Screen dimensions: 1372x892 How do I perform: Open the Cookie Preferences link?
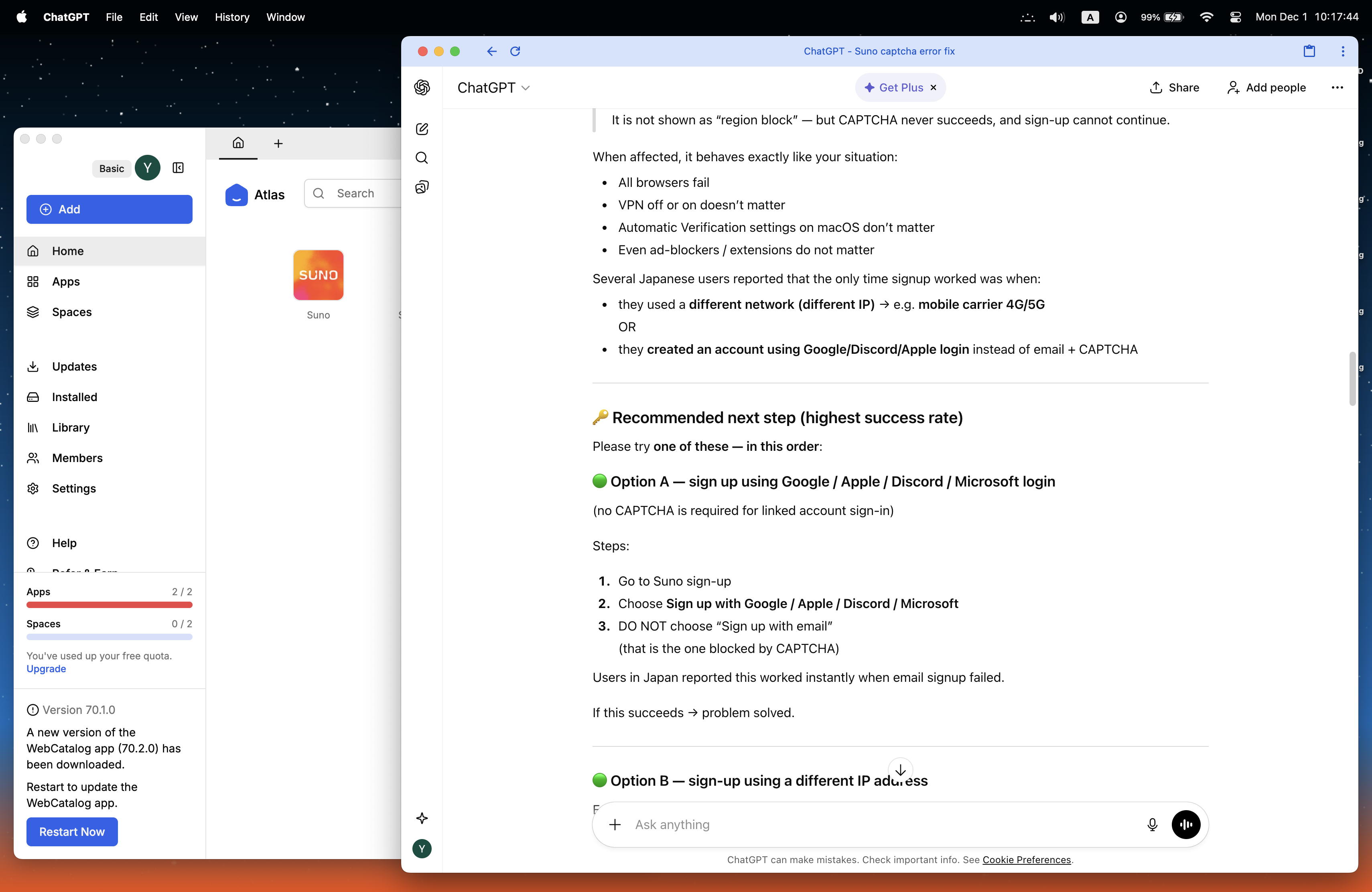click(1026, 860)
